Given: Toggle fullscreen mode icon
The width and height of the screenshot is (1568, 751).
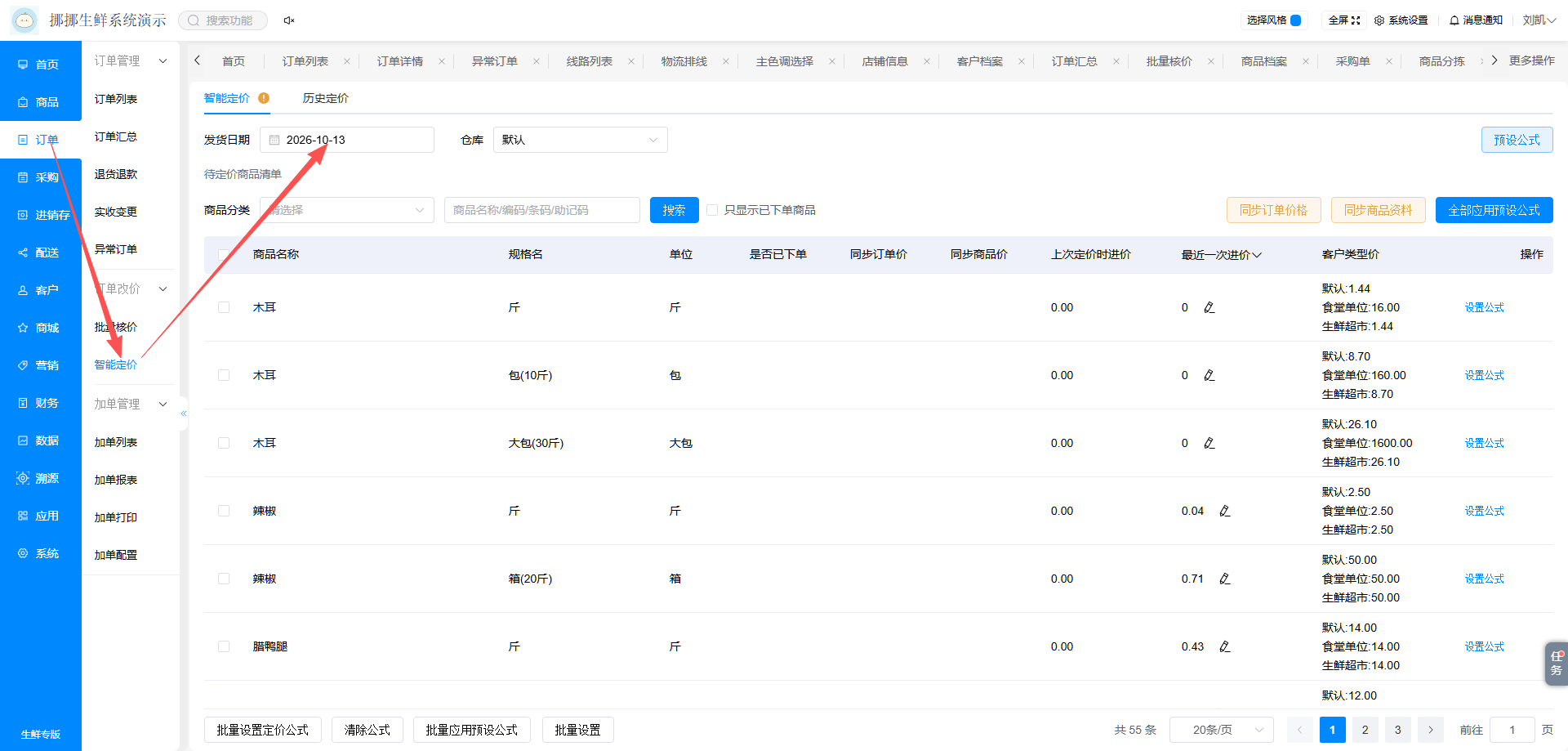Looking at the screenshot, I should pos(1356,20).
